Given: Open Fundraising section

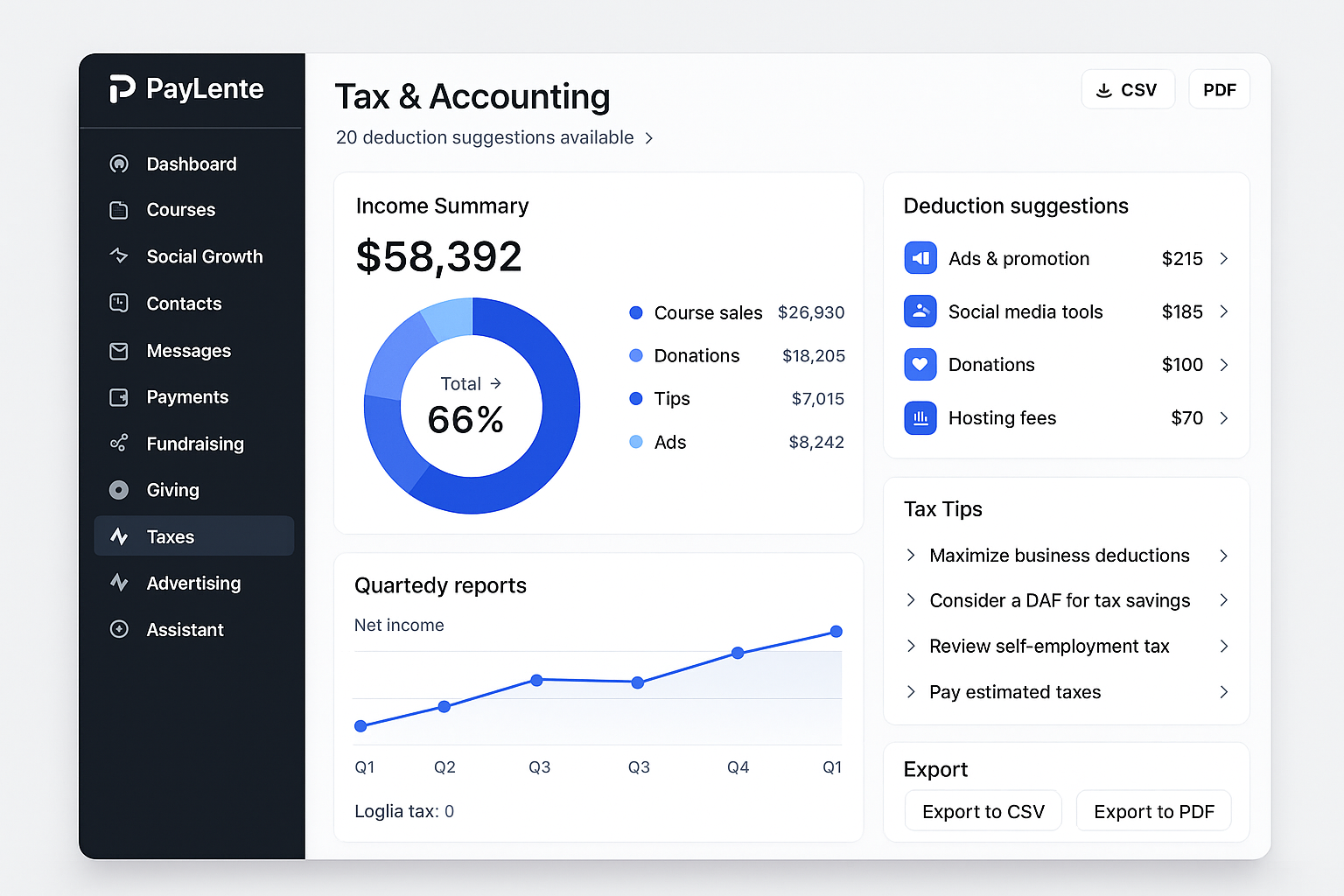Looking at the screenshot, I should 193,444.
